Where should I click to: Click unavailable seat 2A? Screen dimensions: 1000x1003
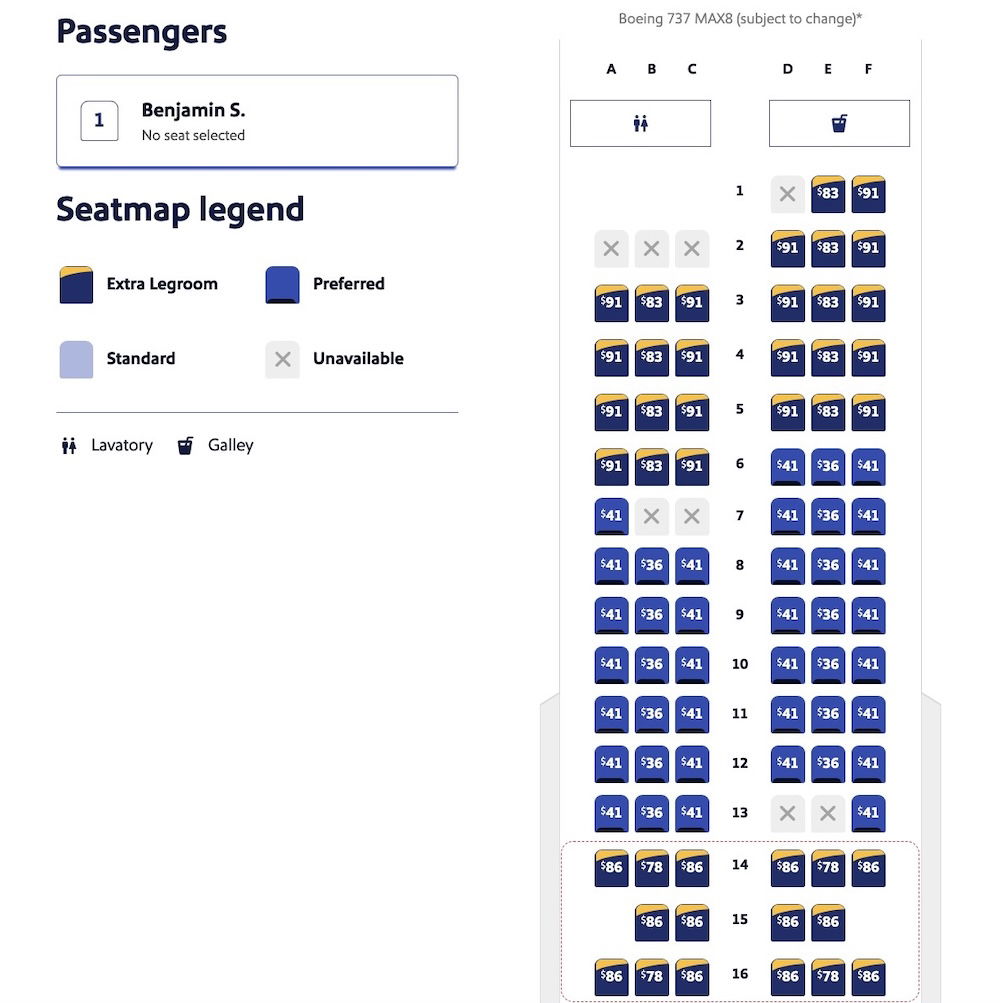(611, 249)
